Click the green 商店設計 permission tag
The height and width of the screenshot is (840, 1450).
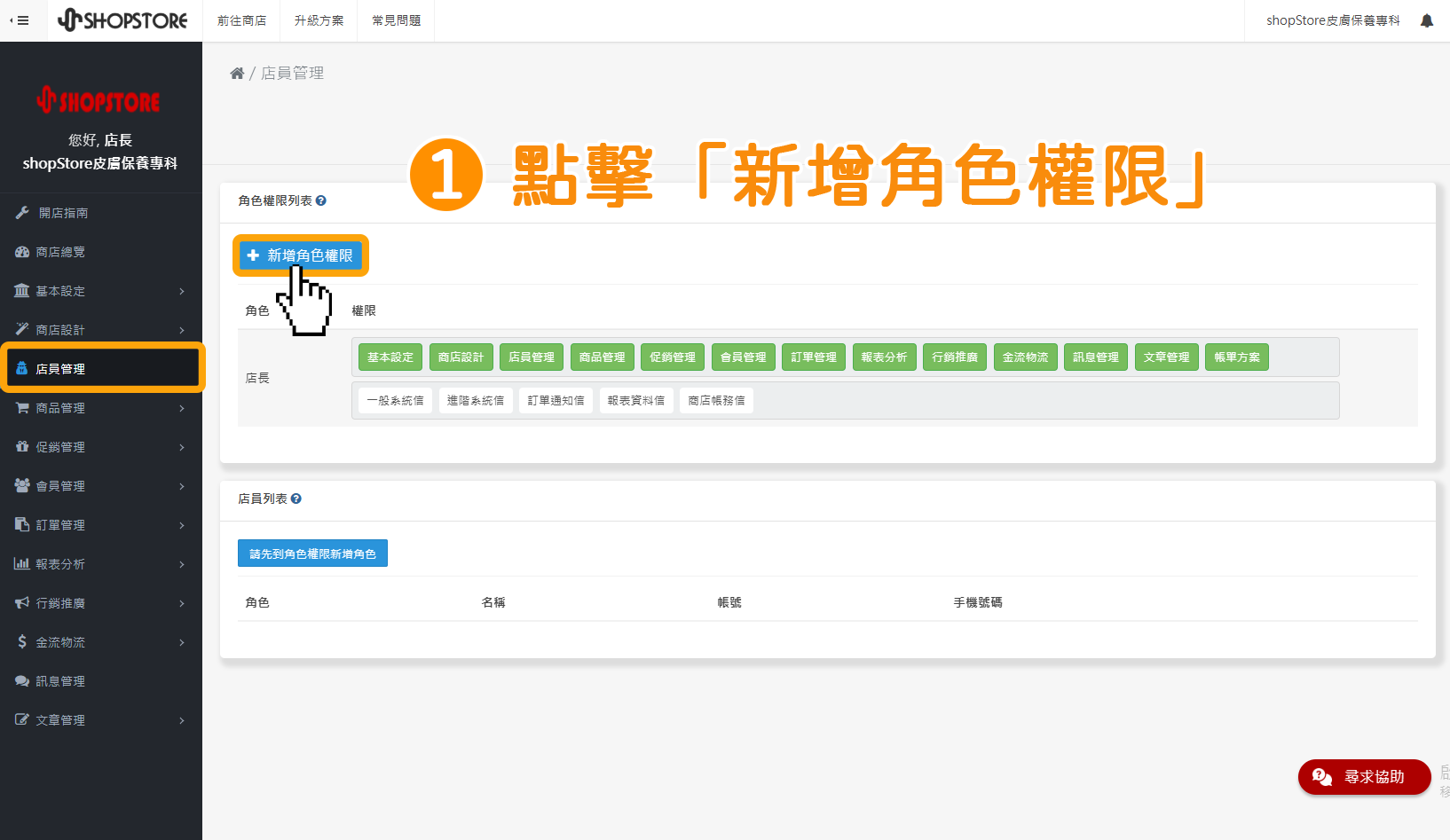(461, 357)
